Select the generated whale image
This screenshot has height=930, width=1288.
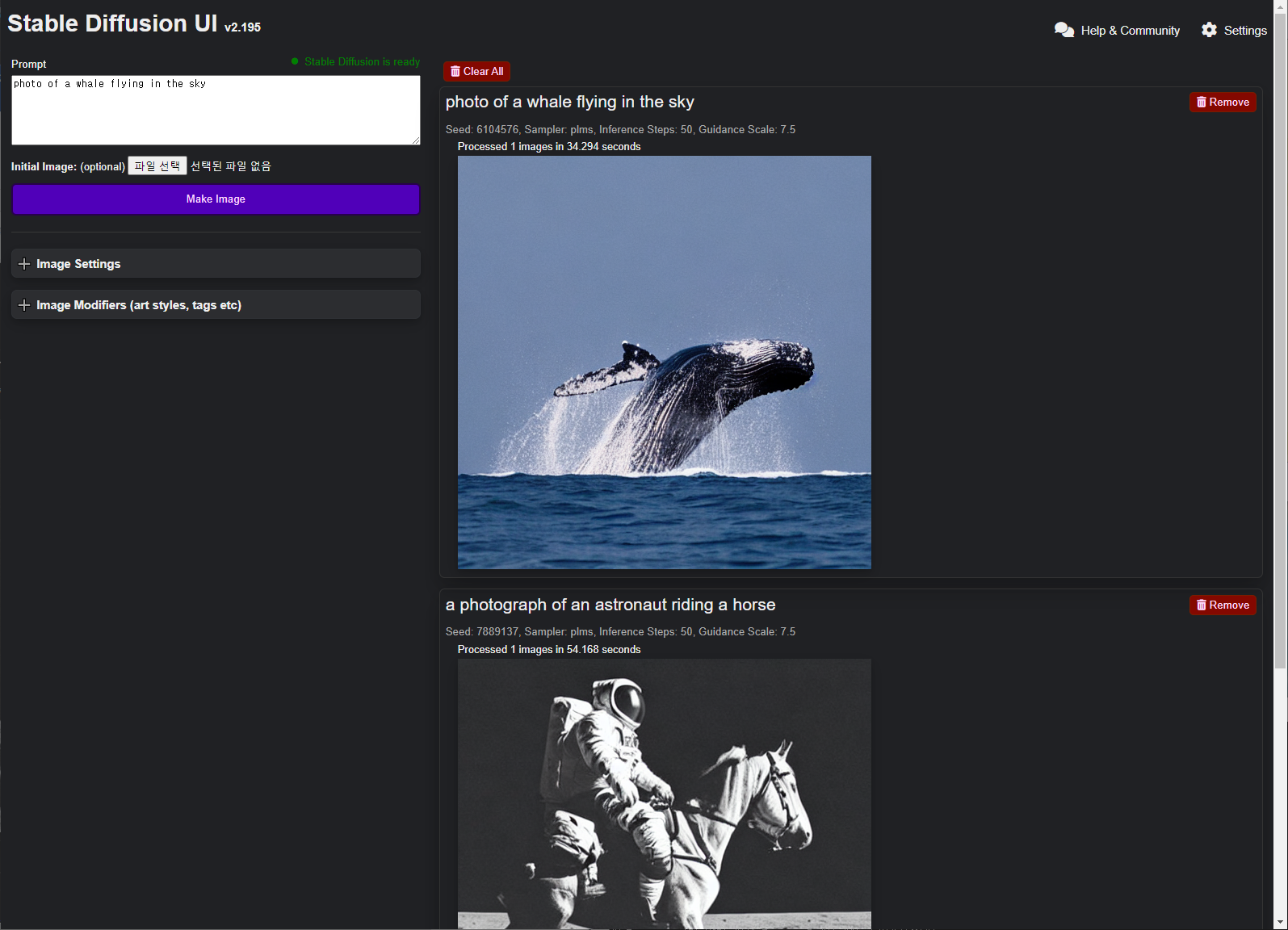tap(664, 362)
